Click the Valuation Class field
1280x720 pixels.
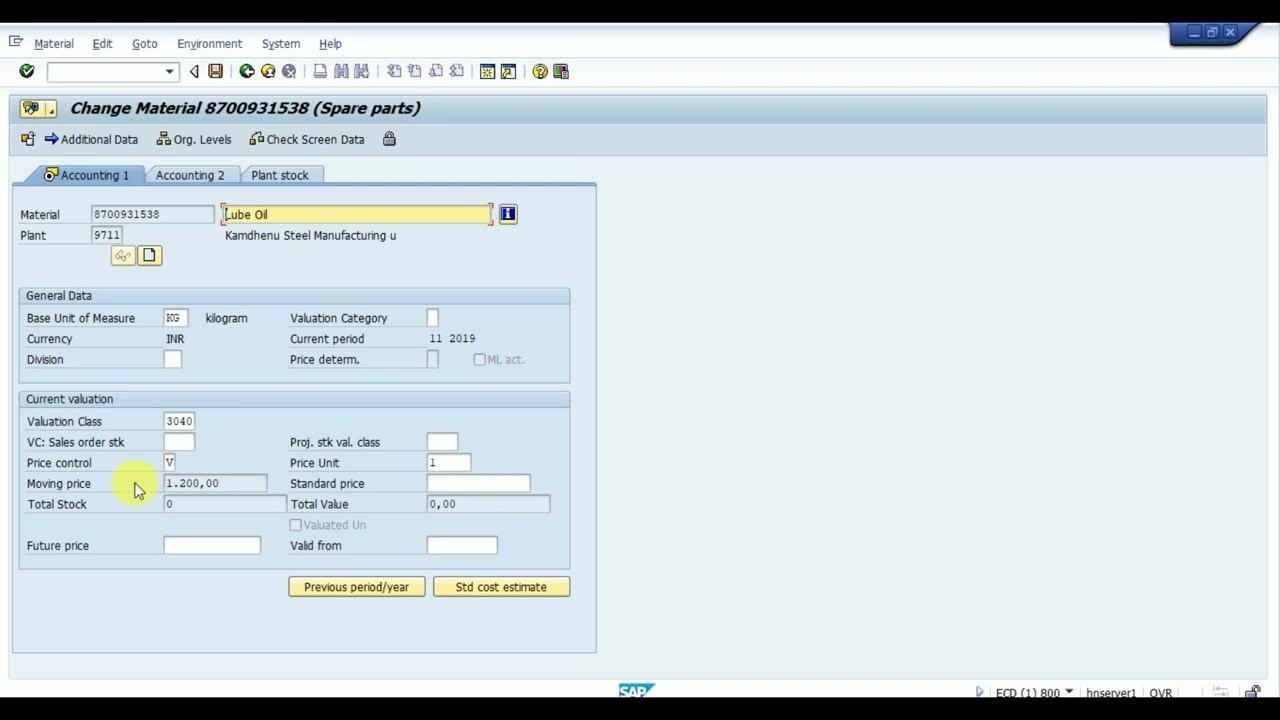tap(179, 422)
